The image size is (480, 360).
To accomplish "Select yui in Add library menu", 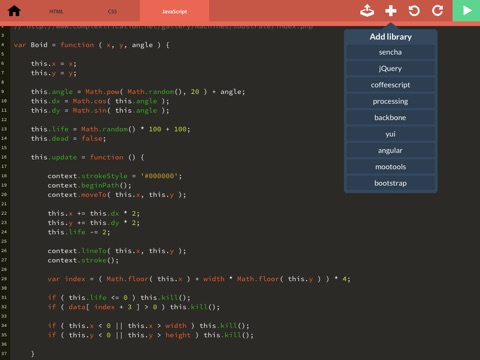I will (x=390, y=134).
